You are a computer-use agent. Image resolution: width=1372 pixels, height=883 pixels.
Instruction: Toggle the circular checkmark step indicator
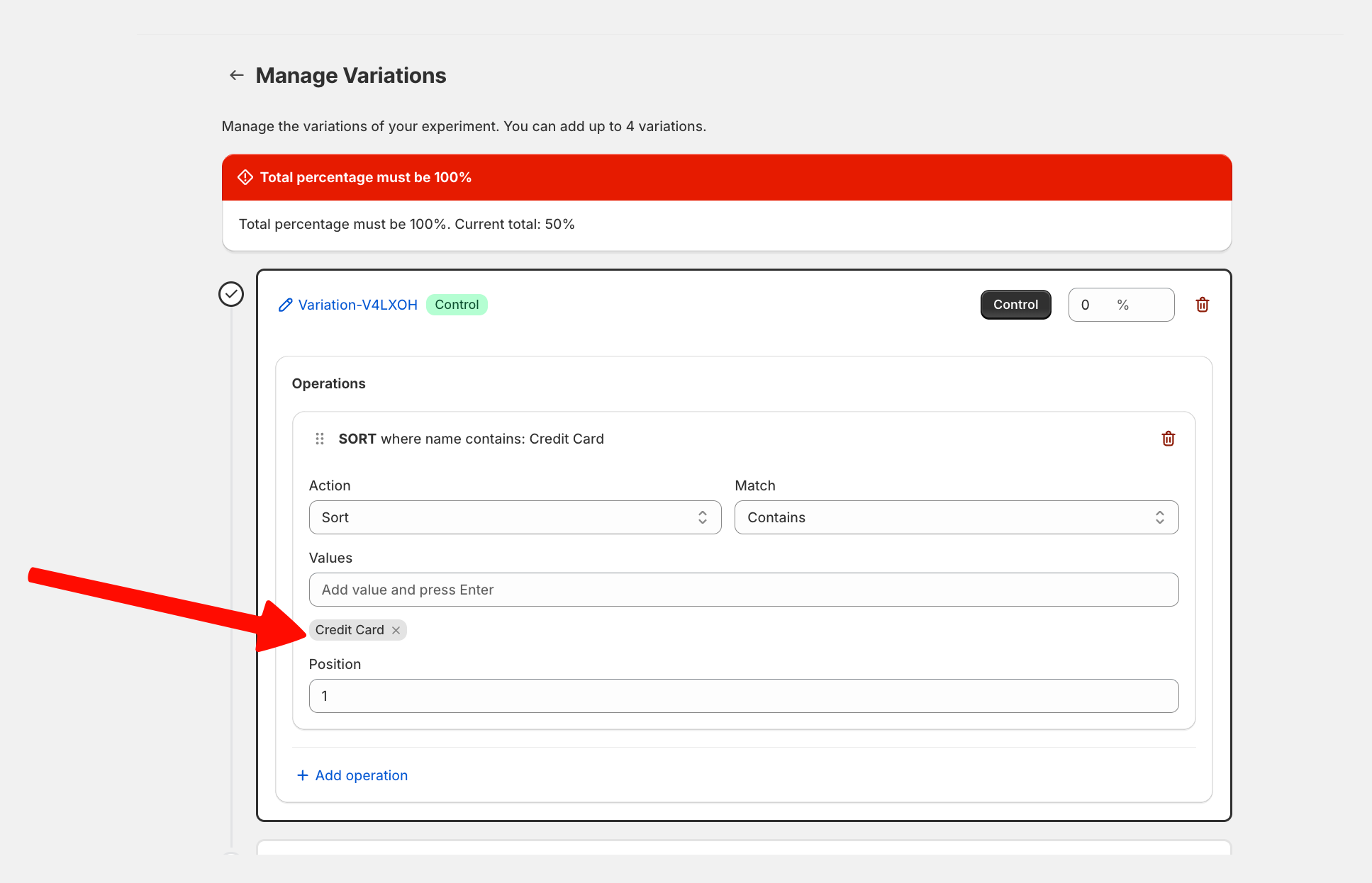(231, 294)
